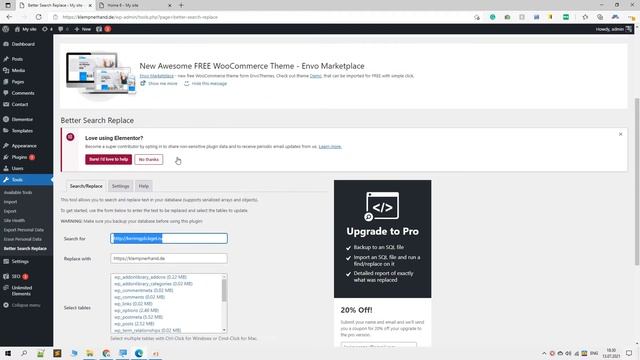The height and width of the screenshot is (360, 640).
Task: Switch to the plugin Settings tab
Action: (120, 186)
